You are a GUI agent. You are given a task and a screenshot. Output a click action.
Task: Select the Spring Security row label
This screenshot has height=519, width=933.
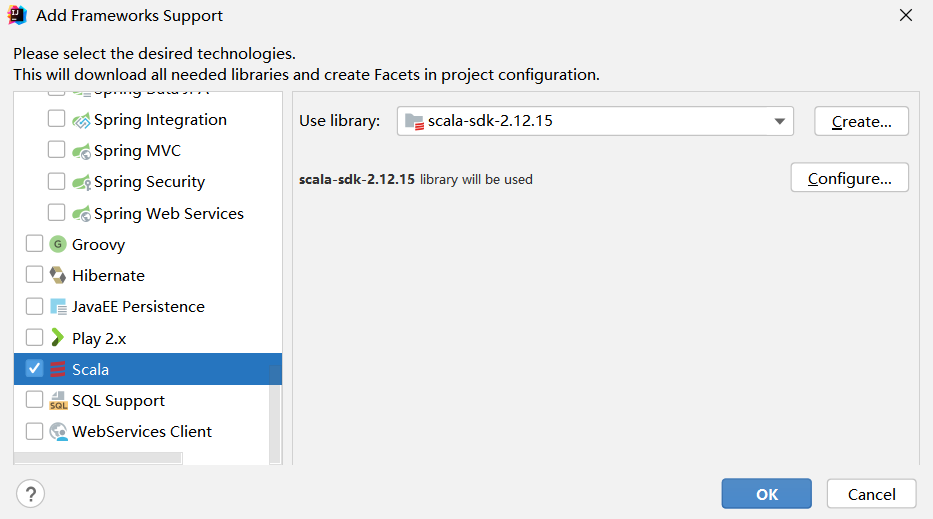[x=149, y=182]
